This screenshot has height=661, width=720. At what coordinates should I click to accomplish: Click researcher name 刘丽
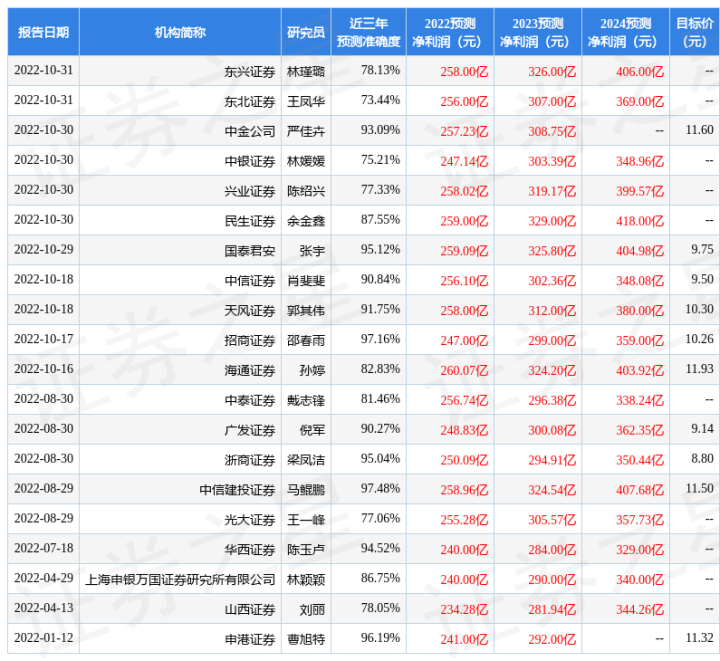pos(312,609)
